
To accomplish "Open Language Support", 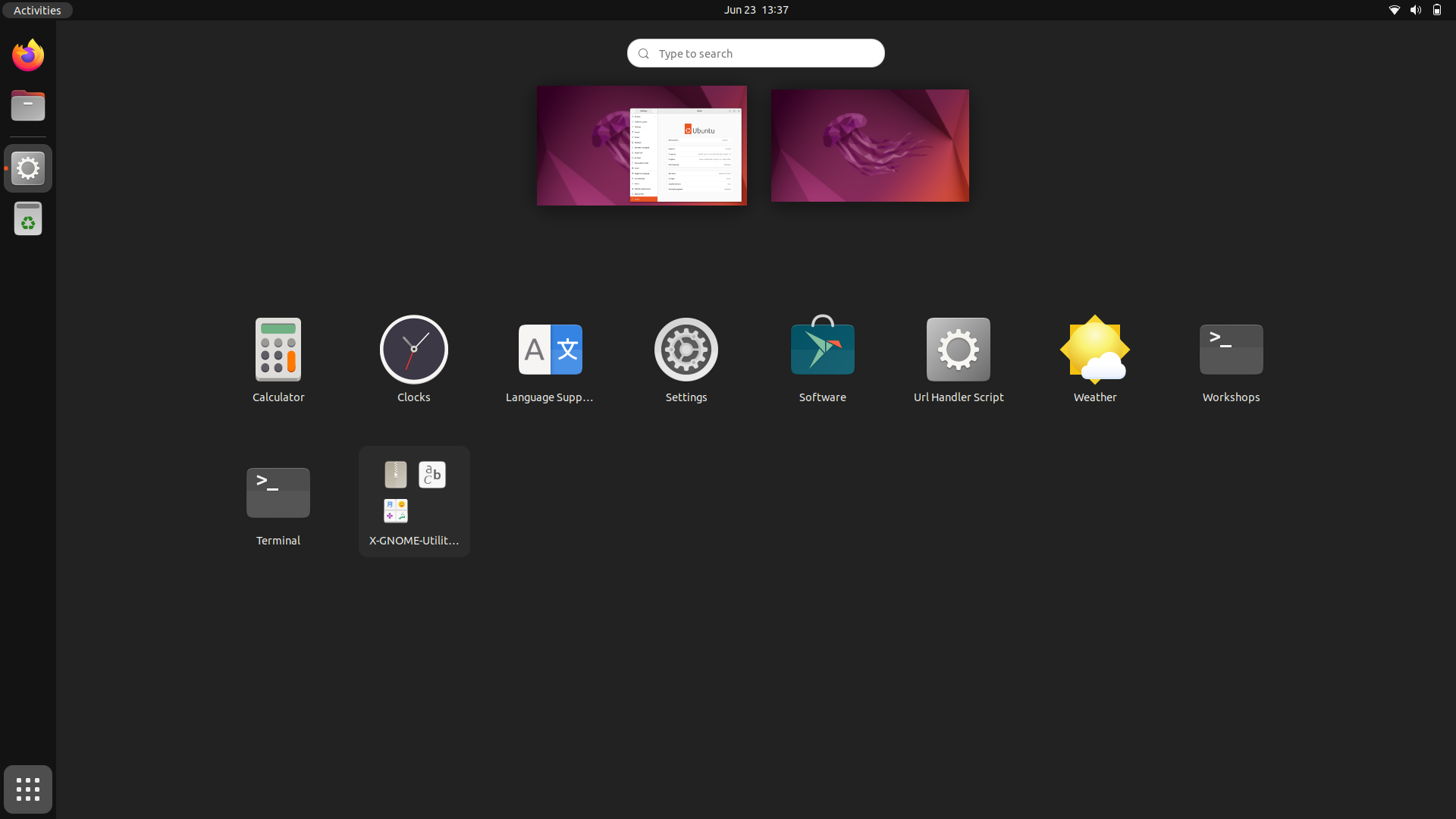I will point(549,349).
